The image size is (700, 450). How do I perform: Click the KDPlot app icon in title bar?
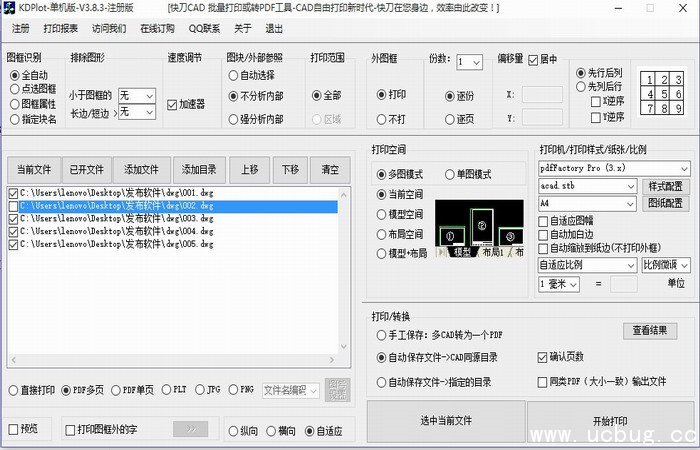9,8
